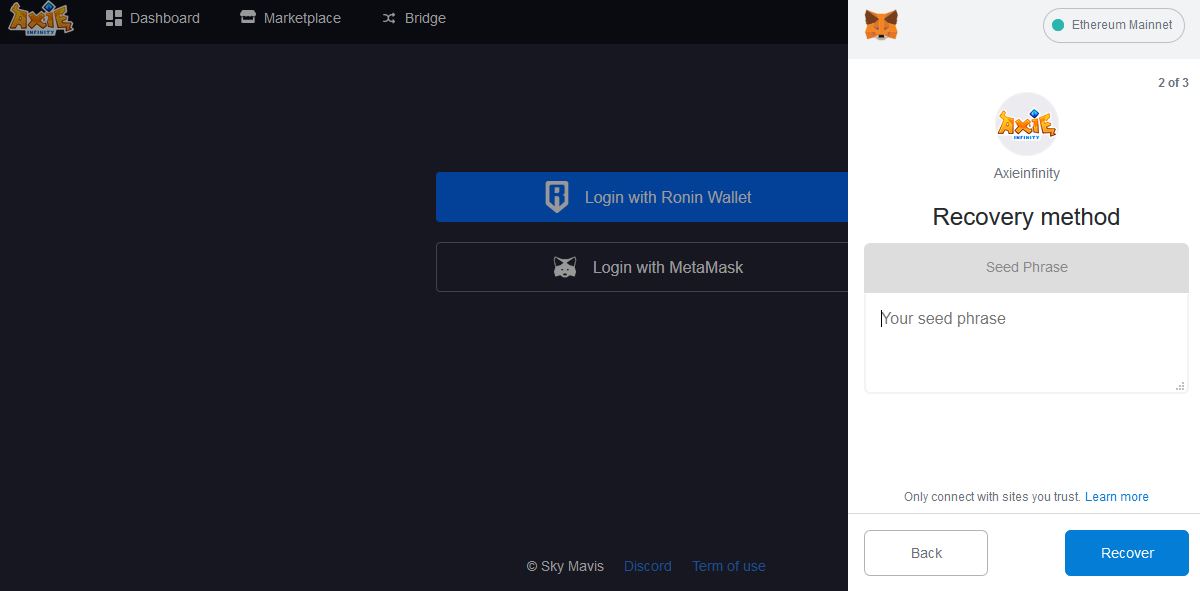Click the seed phrase textarea resize handle
The width and height of the screenshot is (1200, 591).
coord(1180,385)
